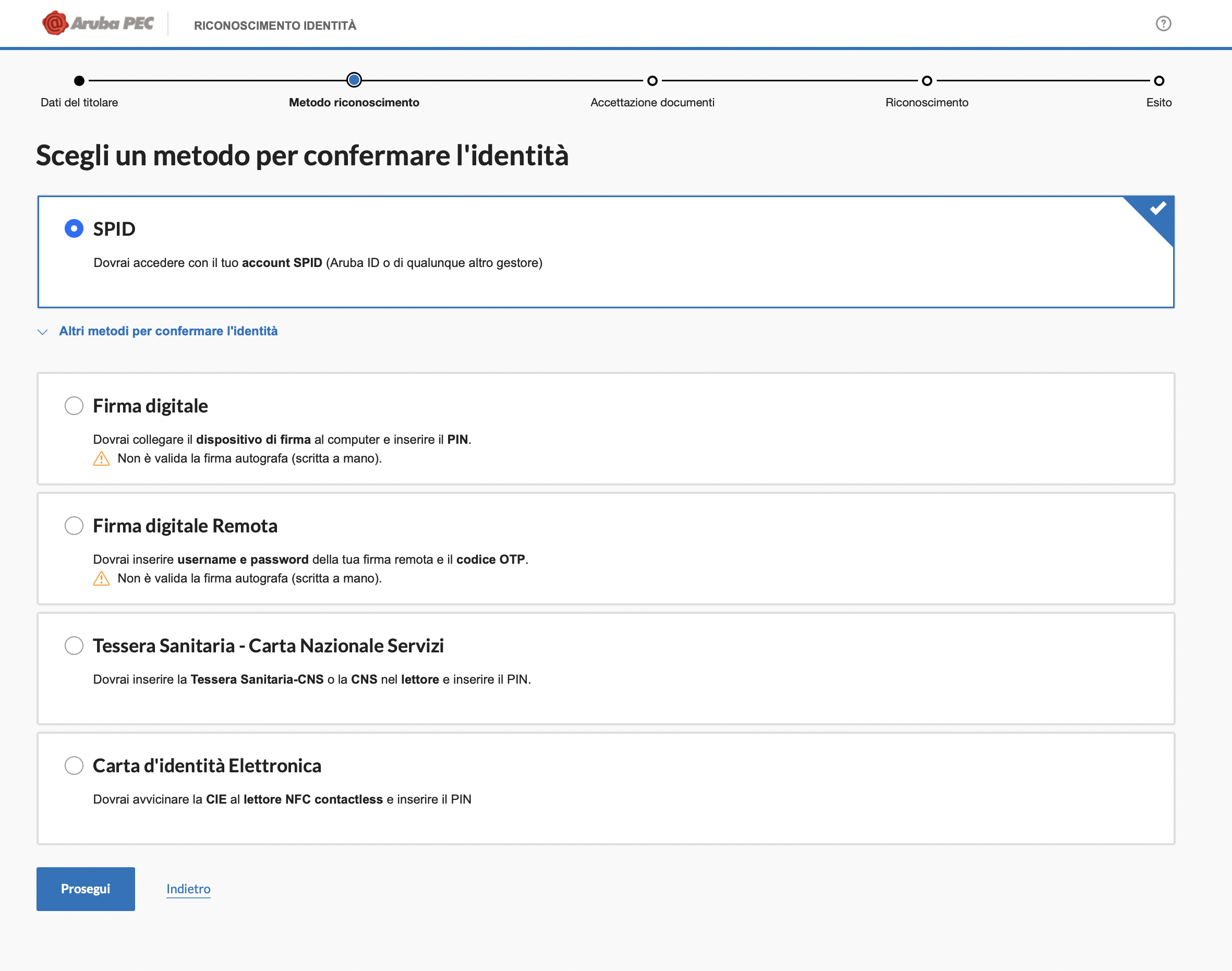1232x971 pixels.
Task: Click the warning icon under Firma digitale Remota
Action: [101, 578]
